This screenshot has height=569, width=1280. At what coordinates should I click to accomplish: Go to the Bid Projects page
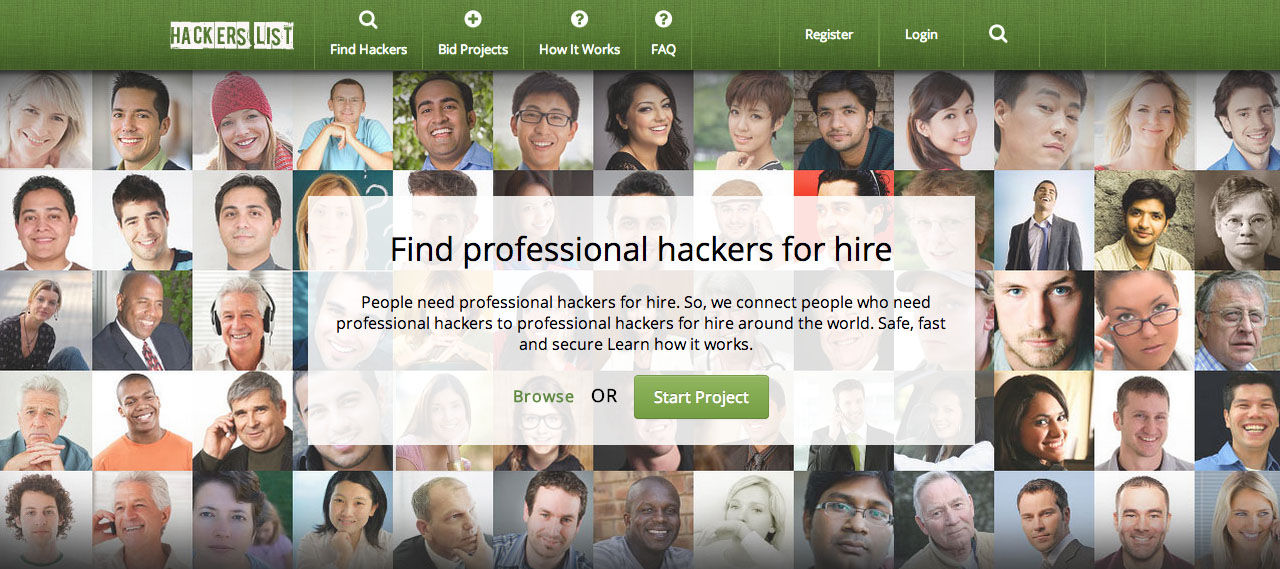(x=473, y=49)
